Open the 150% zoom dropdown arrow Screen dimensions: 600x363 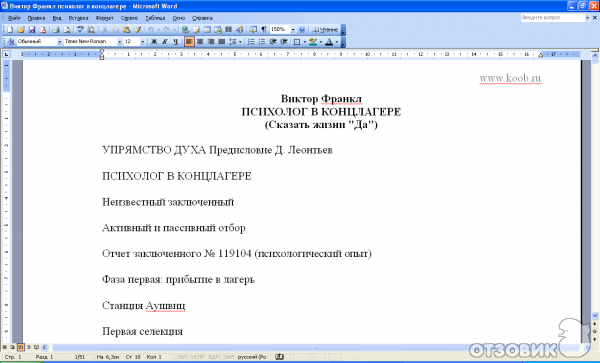pyautogui.click(x=293, y=29)
